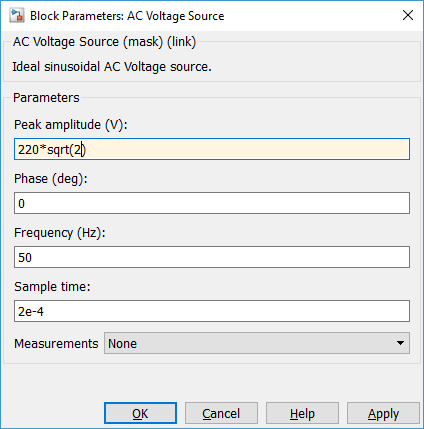Open the Measurements dropdown showing None

pos(257,343)
